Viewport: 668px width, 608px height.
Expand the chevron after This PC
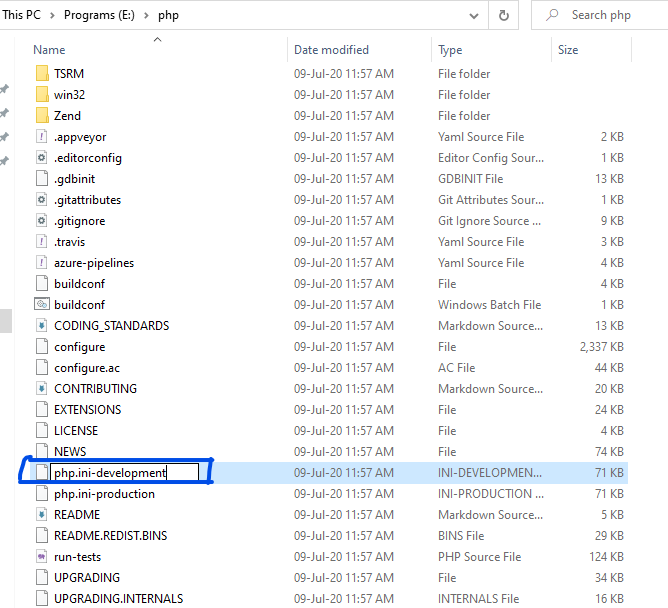pyautogui.click(x=52, y=15)
